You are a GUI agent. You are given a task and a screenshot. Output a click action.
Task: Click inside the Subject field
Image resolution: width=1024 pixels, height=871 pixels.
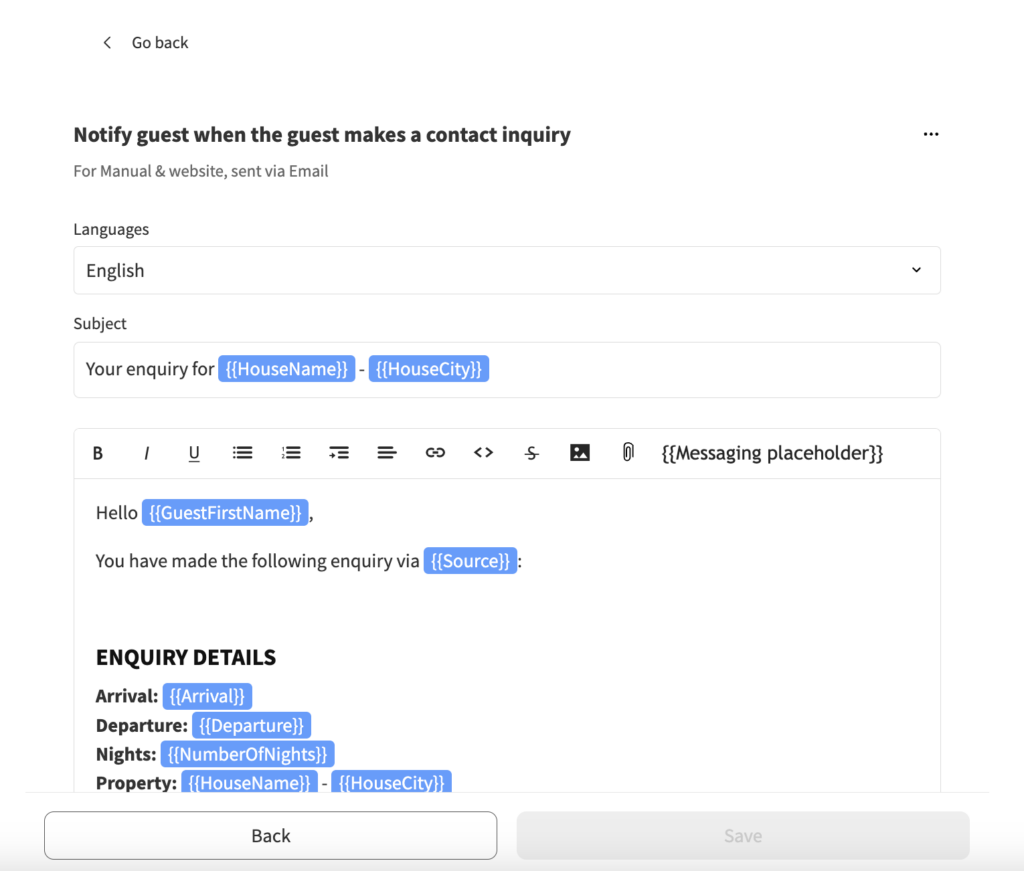(x=507, y=370)
